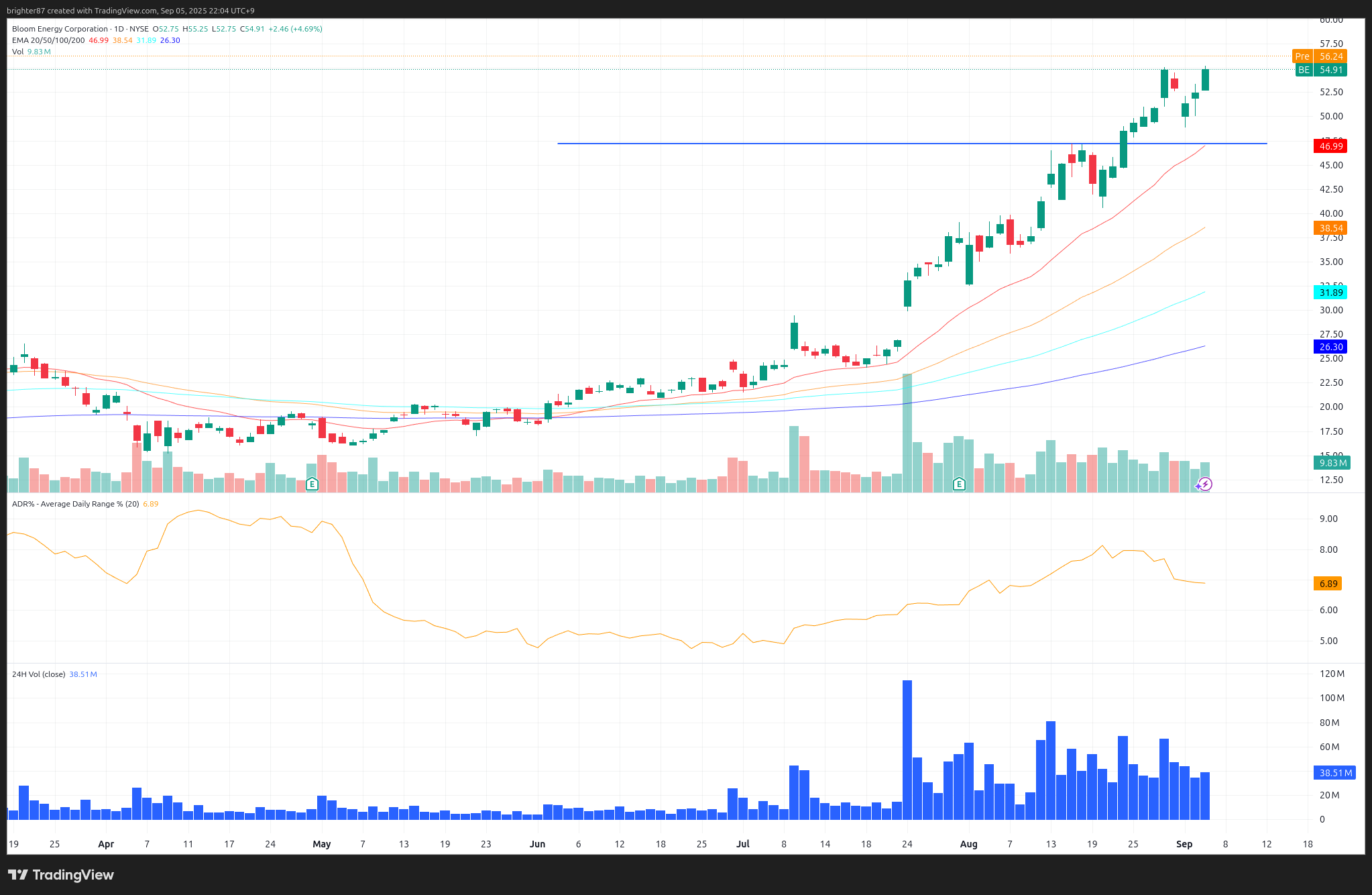Viewport: 1372px width, 895px height.
Task: Click the Sep label on time axis
Action: click(x=1184, y=844)
